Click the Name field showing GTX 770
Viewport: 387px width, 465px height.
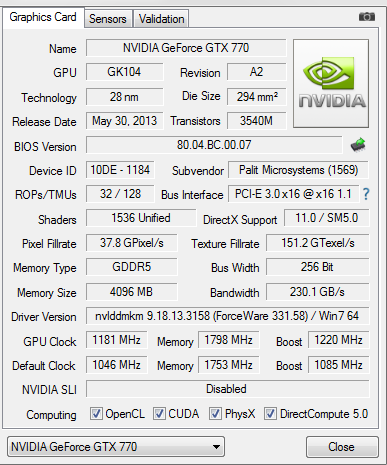tap(186, 48)
